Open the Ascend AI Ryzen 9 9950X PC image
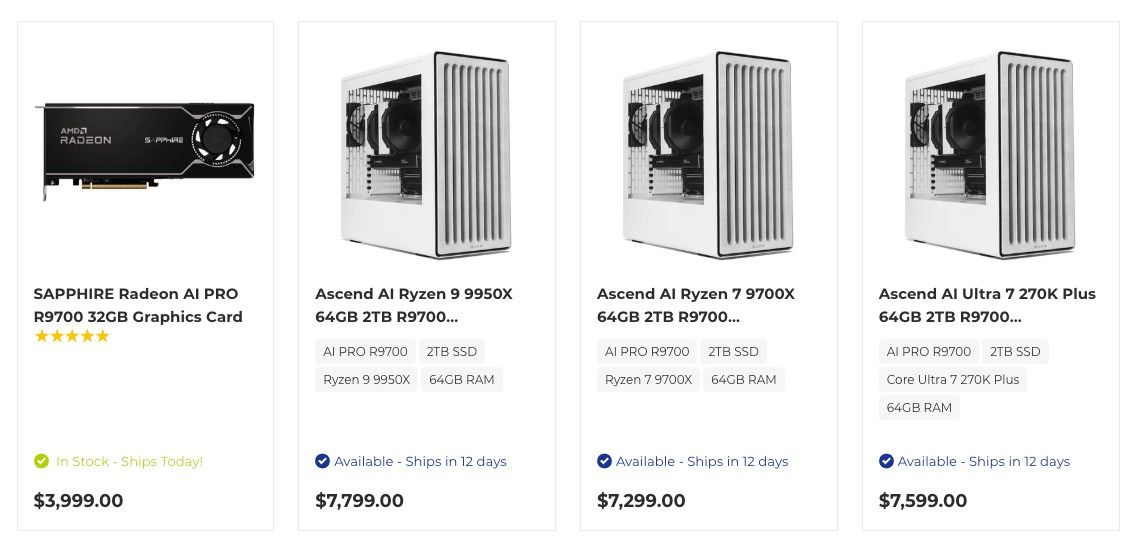 tap(427, 154)
